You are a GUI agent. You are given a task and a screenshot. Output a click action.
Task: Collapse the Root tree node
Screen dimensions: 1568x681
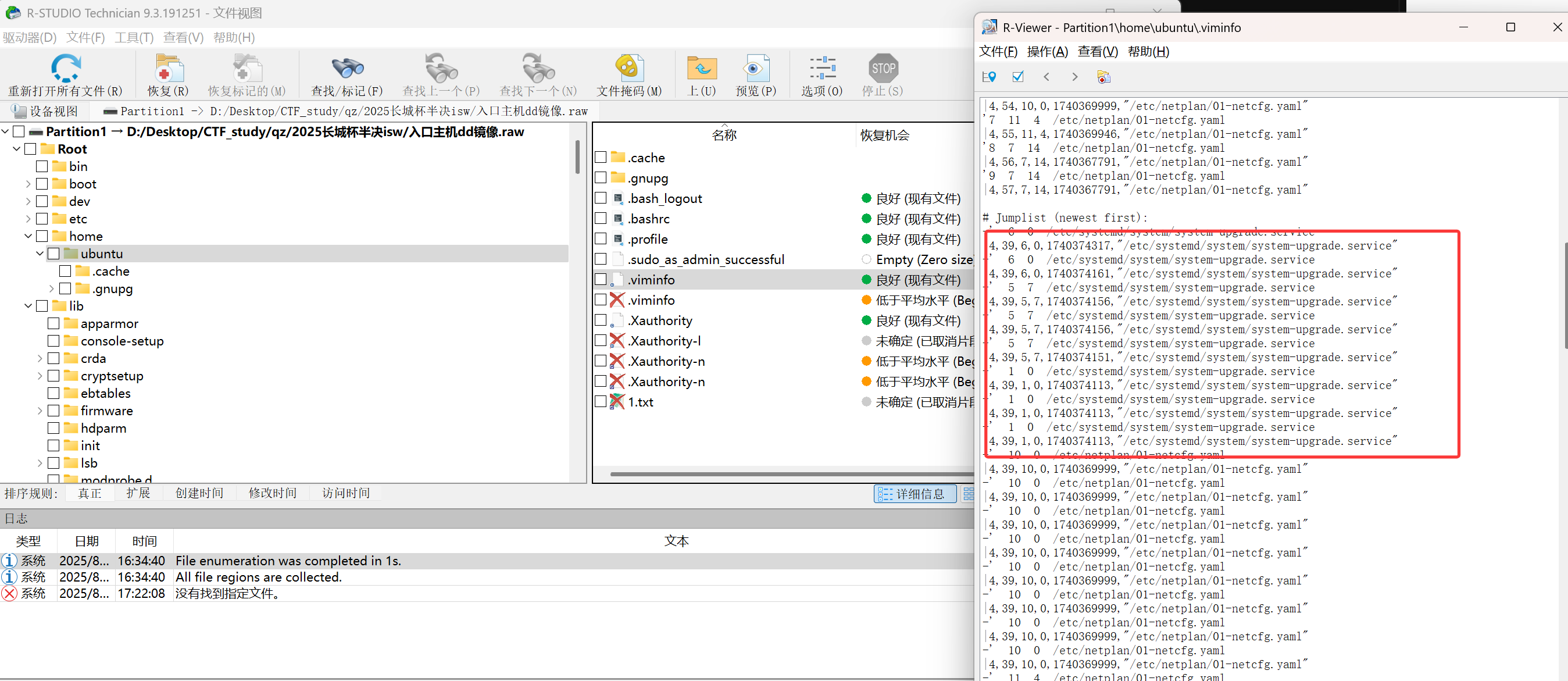(x=17, y=149)
